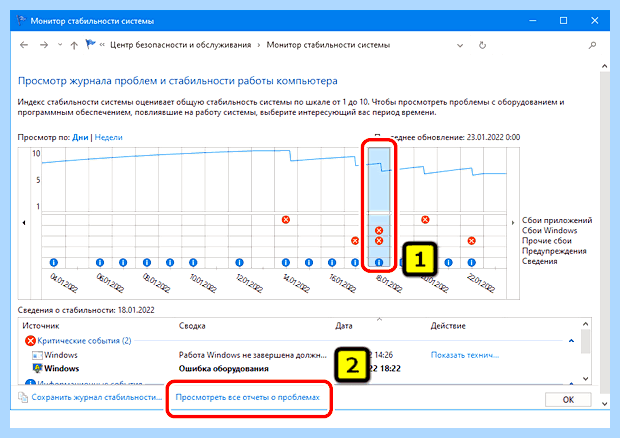Screen dimensions: 620x438
Task: Collapse the details pane with small up caret
Action: pyautogui.click(x=379, y=319)
